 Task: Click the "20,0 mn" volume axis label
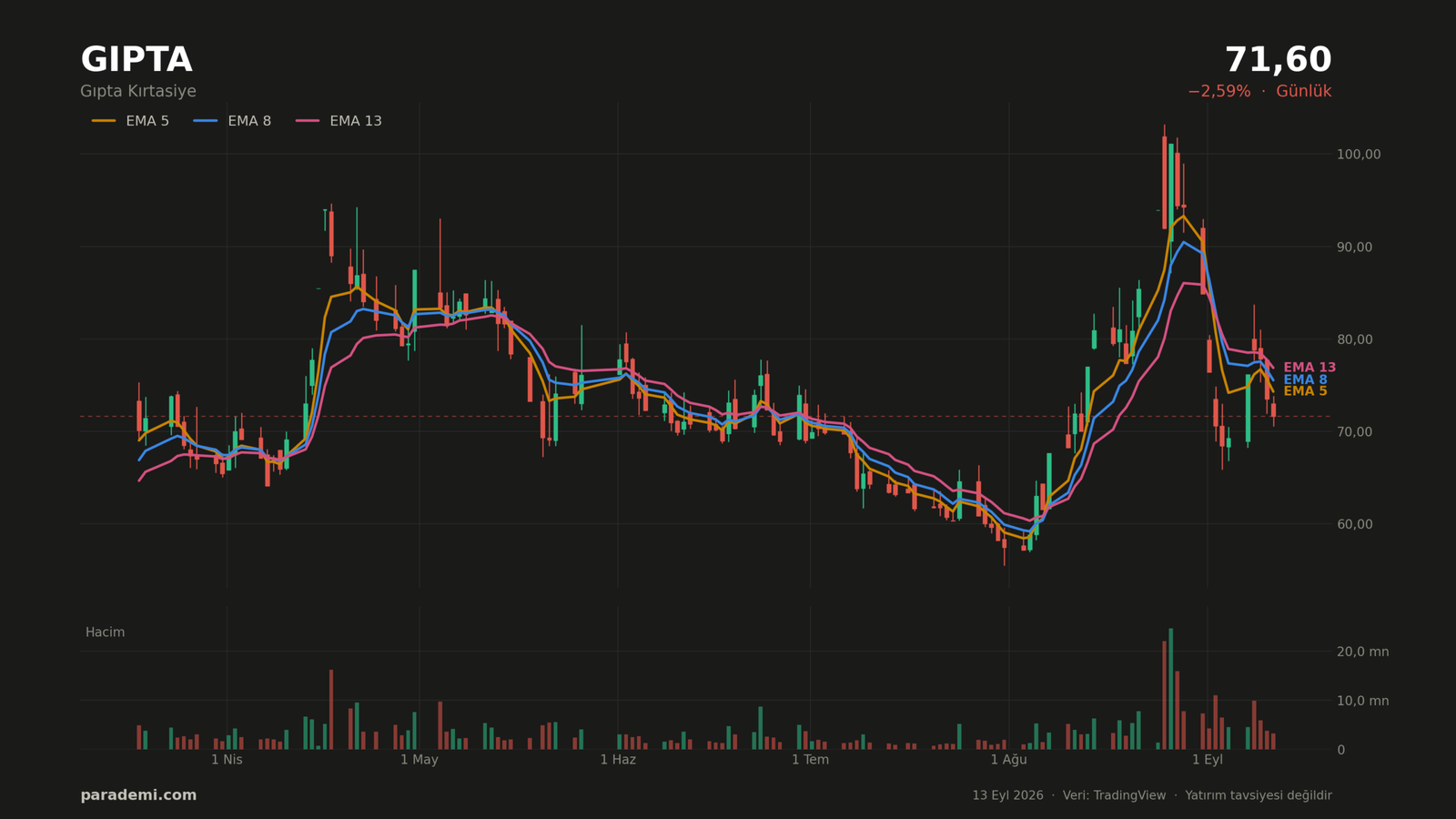pos(1362,652)
